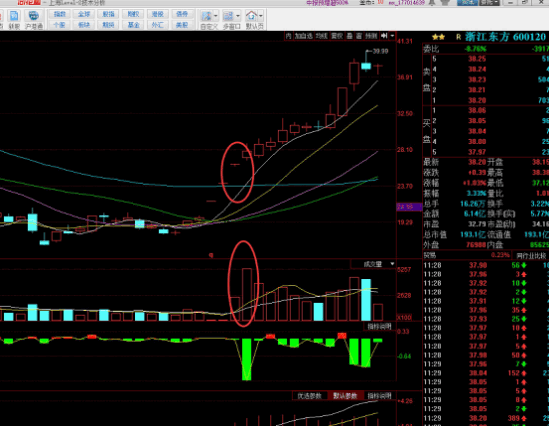549x426 pixels.
Task: Click the 沪港通 toolbar icon
Action: [x=34, y=20]
